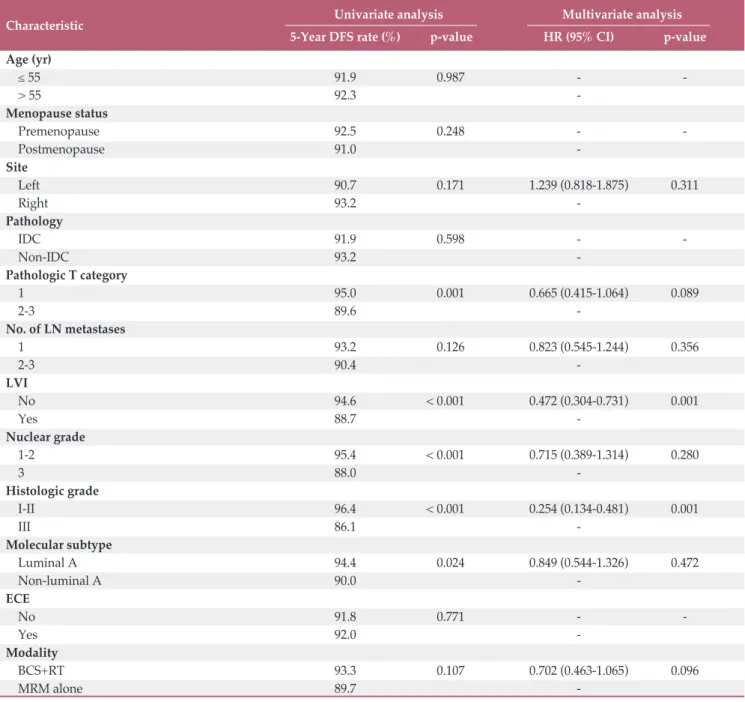Select the 'Multivariate analysis' header text
Image resolution: width=745 pixels, height=702 pixels.
[x=622, y=14]
